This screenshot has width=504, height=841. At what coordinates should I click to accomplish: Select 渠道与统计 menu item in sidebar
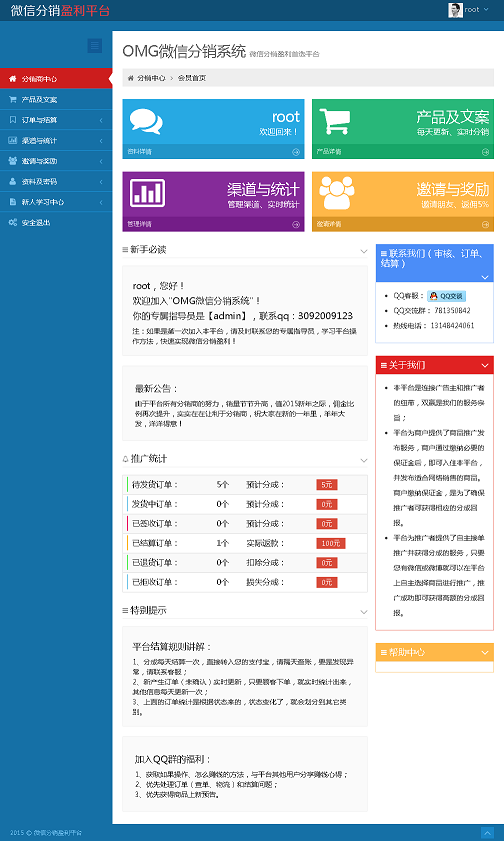[56, 140]
